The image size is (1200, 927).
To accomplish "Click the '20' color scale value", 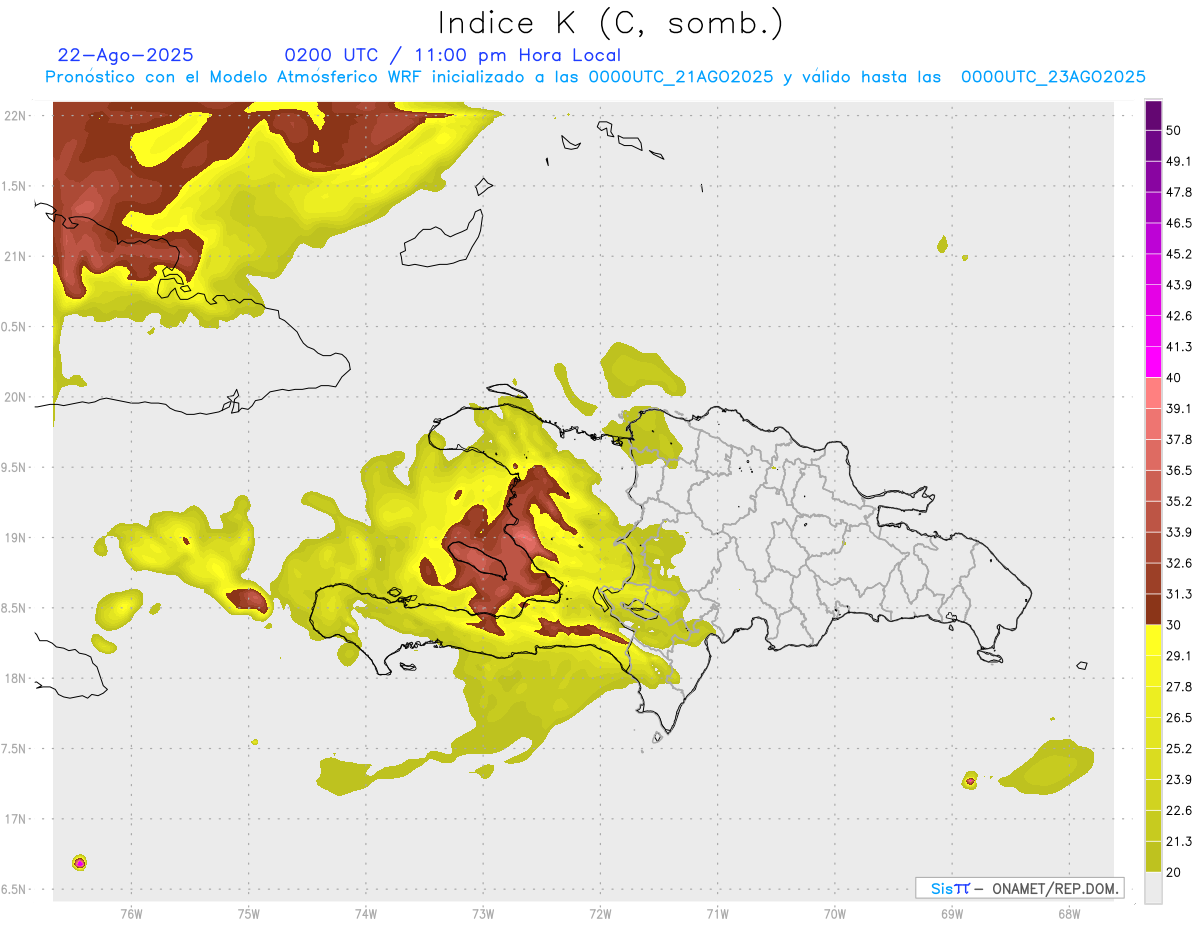I will (x=1174, y=872).
